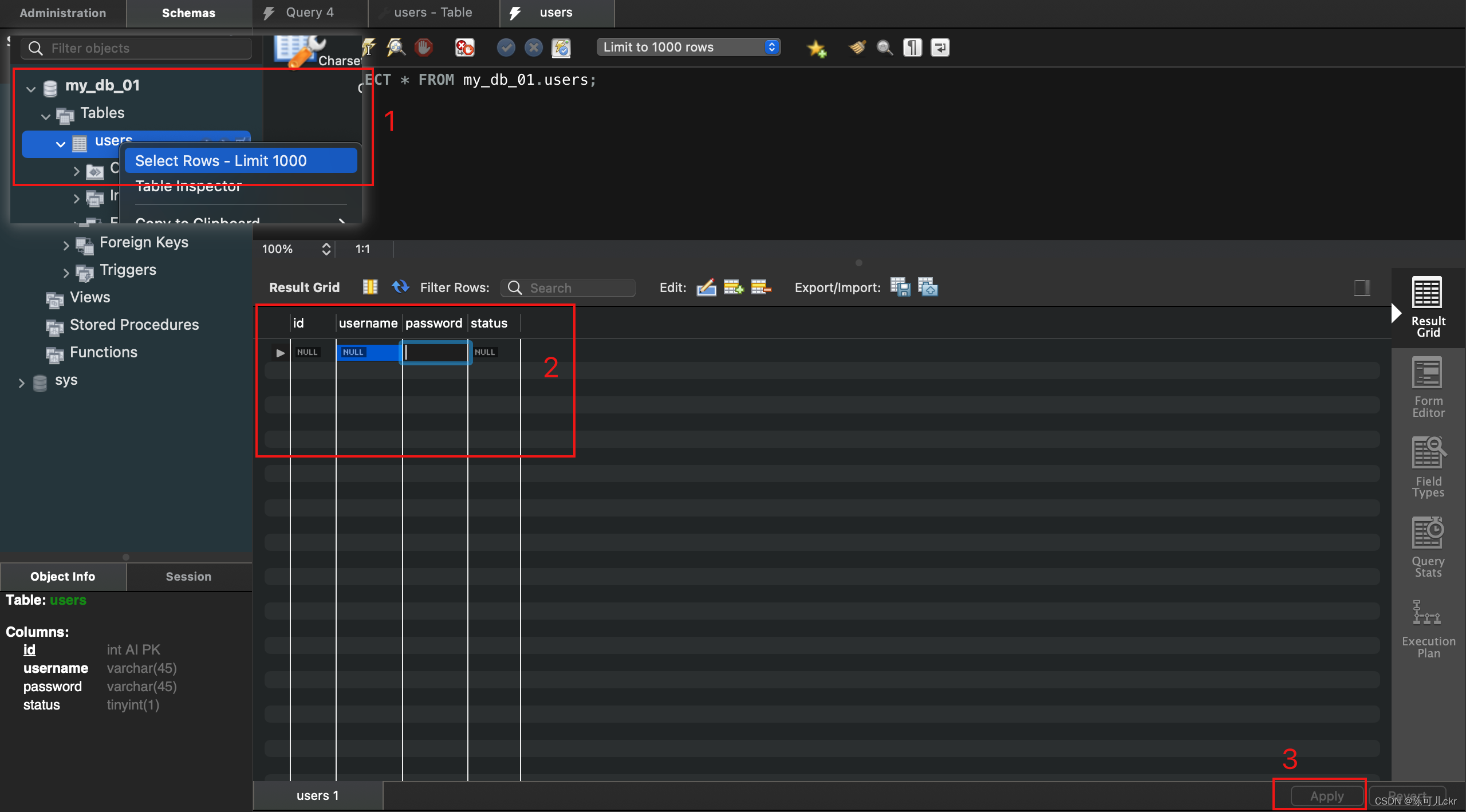Click the Stop execution hand icon

coord(424,48)
